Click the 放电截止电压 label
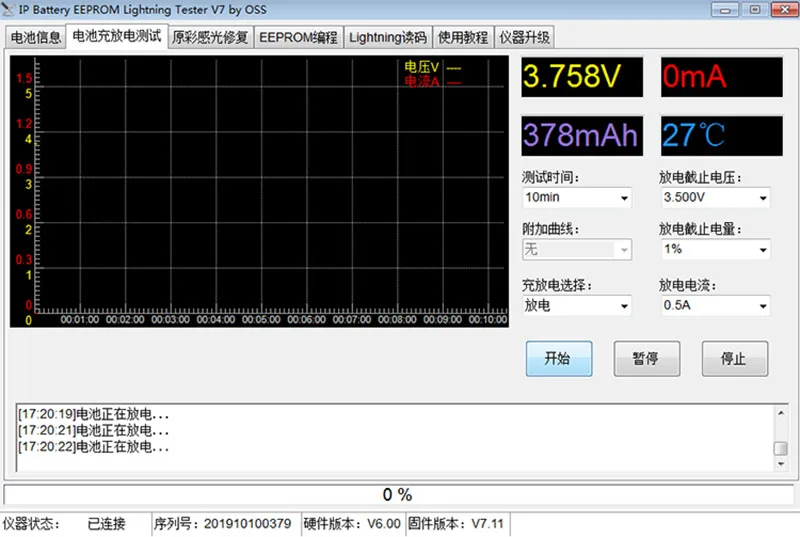This screenshot has height=537, width=800. (700, 177)
